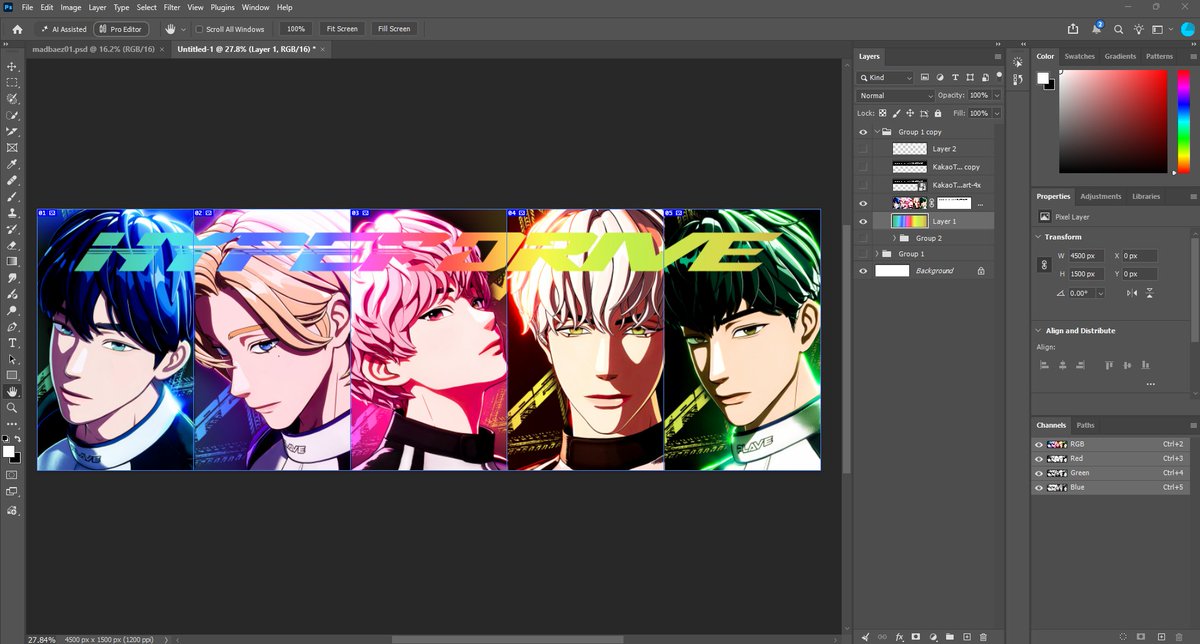Show Layer 2 visibility box
The width and height of the screenshot is (1200, 644).
[x=863, y=148]
